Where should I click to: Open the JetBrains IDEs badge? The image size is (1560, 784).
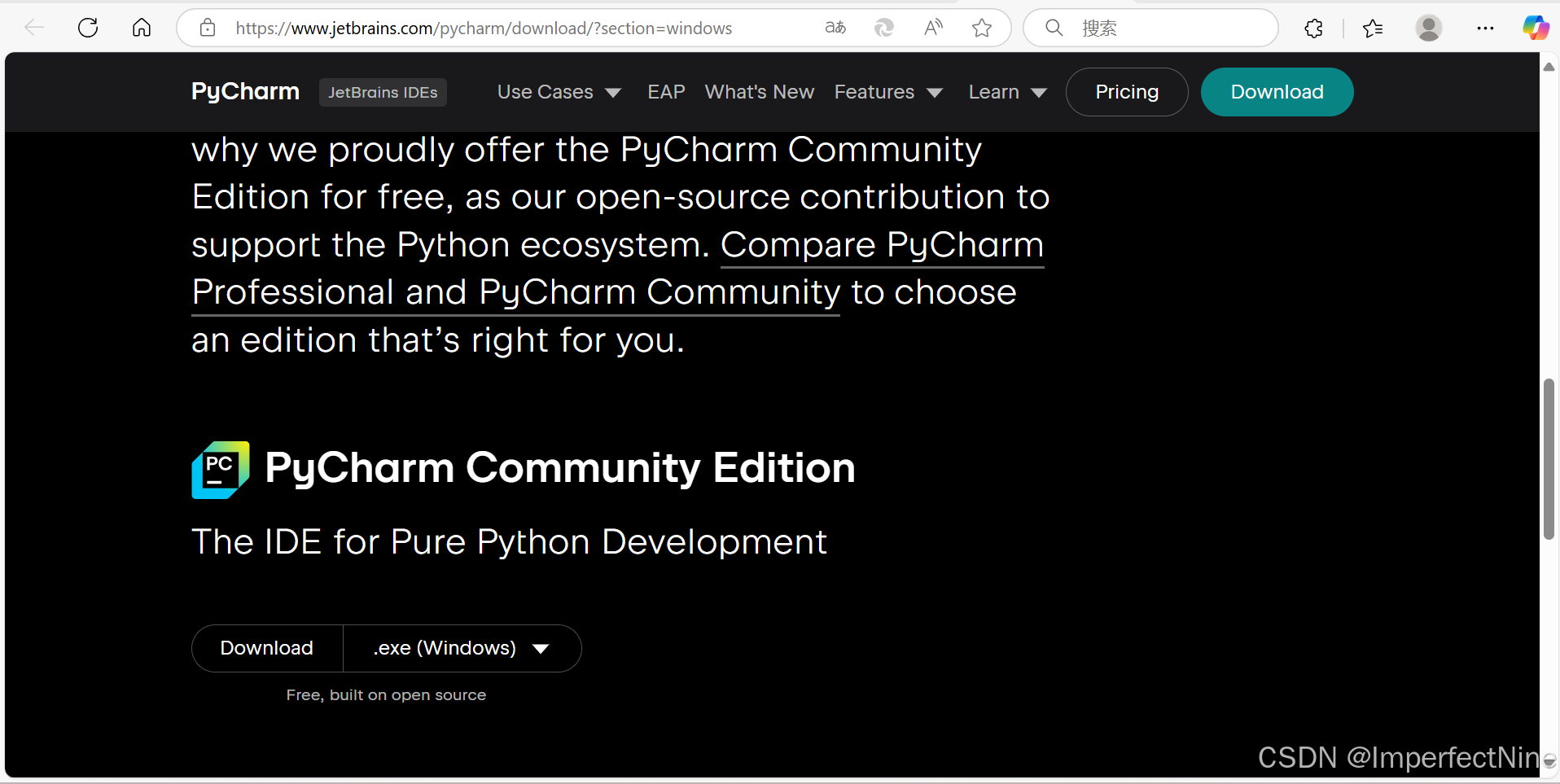point(383,92)
